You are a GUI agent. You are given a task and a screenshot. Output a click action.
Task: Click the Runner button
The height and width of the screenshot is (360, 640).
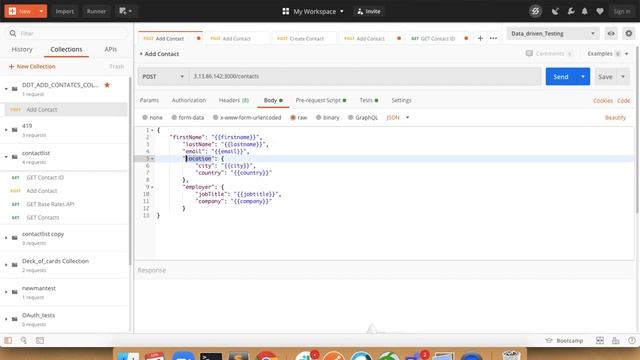(96, 11)
